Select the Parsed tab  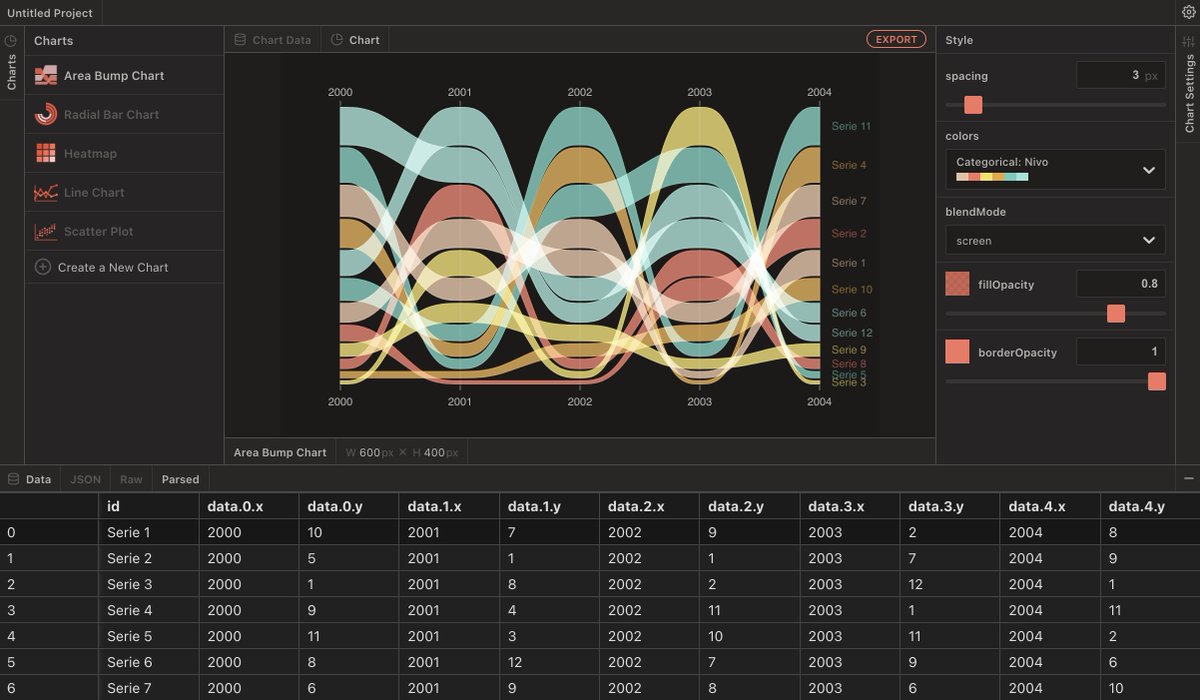(x=180, y=479)
